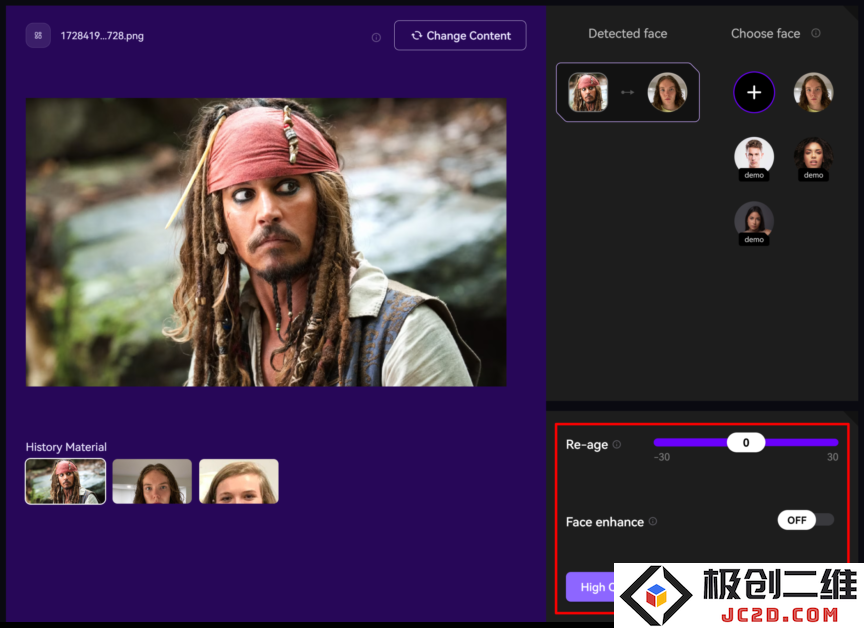Open the info icon next to Re-age
The height and width of the screenshot is (628, 864).
(x=617, y=444)
